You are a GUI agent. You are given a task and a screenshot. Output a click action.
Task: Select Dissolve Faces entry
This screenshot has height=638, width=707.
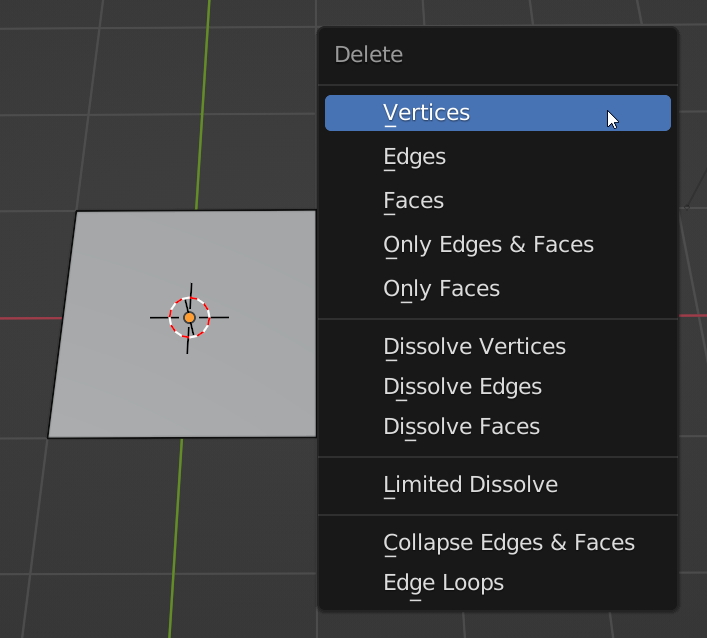point(498,427)
